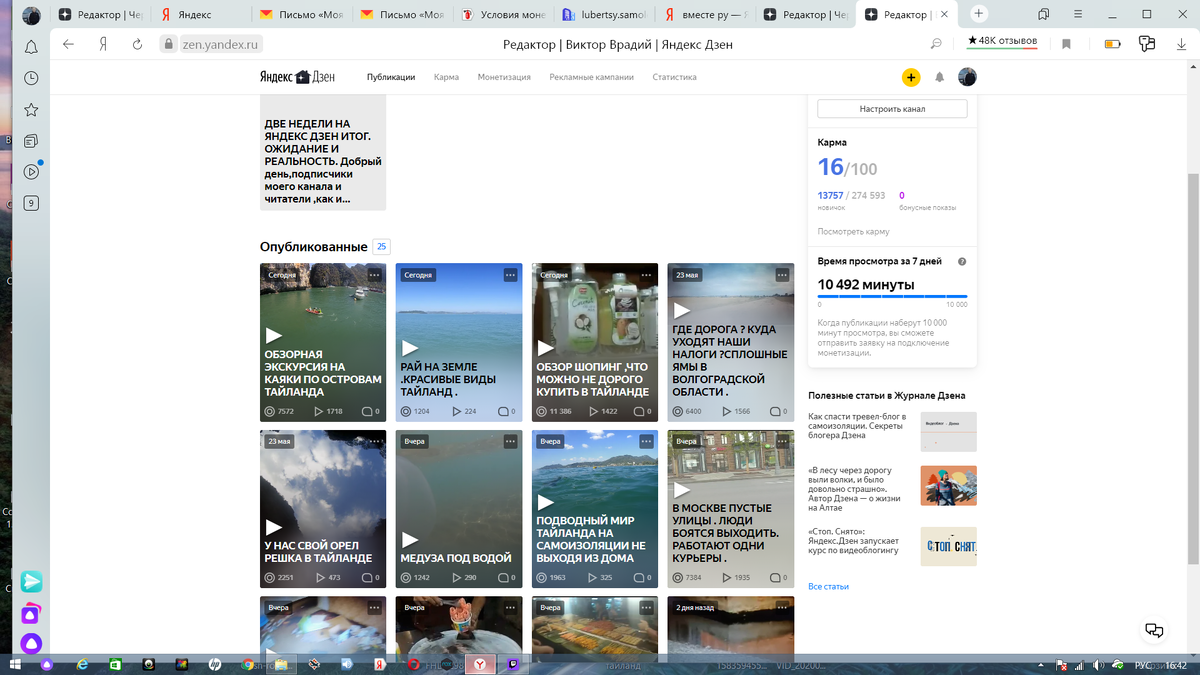
Task: Open the Рекламные кампании tab
Action: [x=591, y=77]
